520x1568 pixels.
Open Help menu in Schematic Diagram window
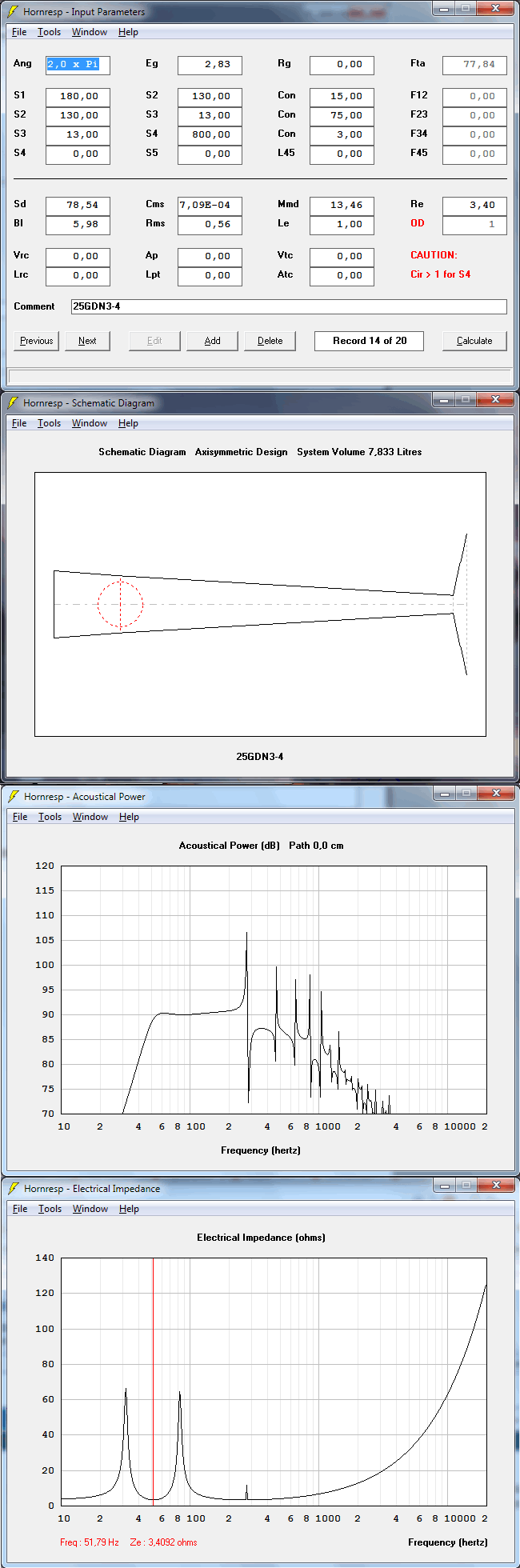[128, 423]
